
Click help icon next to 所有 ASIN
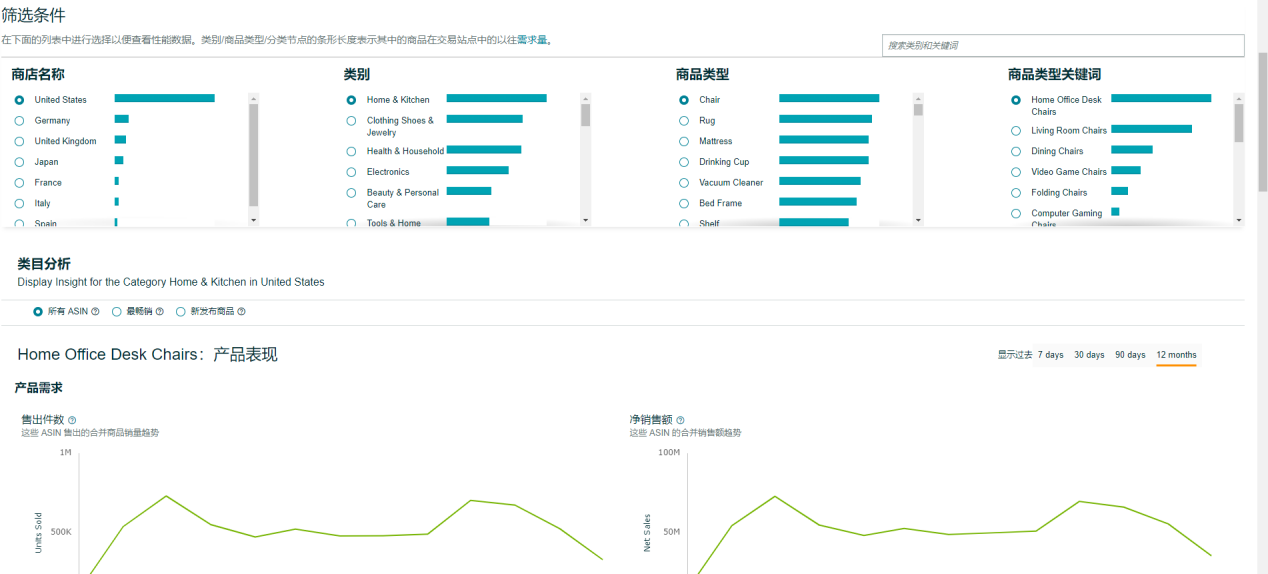(x=96, y=312)
